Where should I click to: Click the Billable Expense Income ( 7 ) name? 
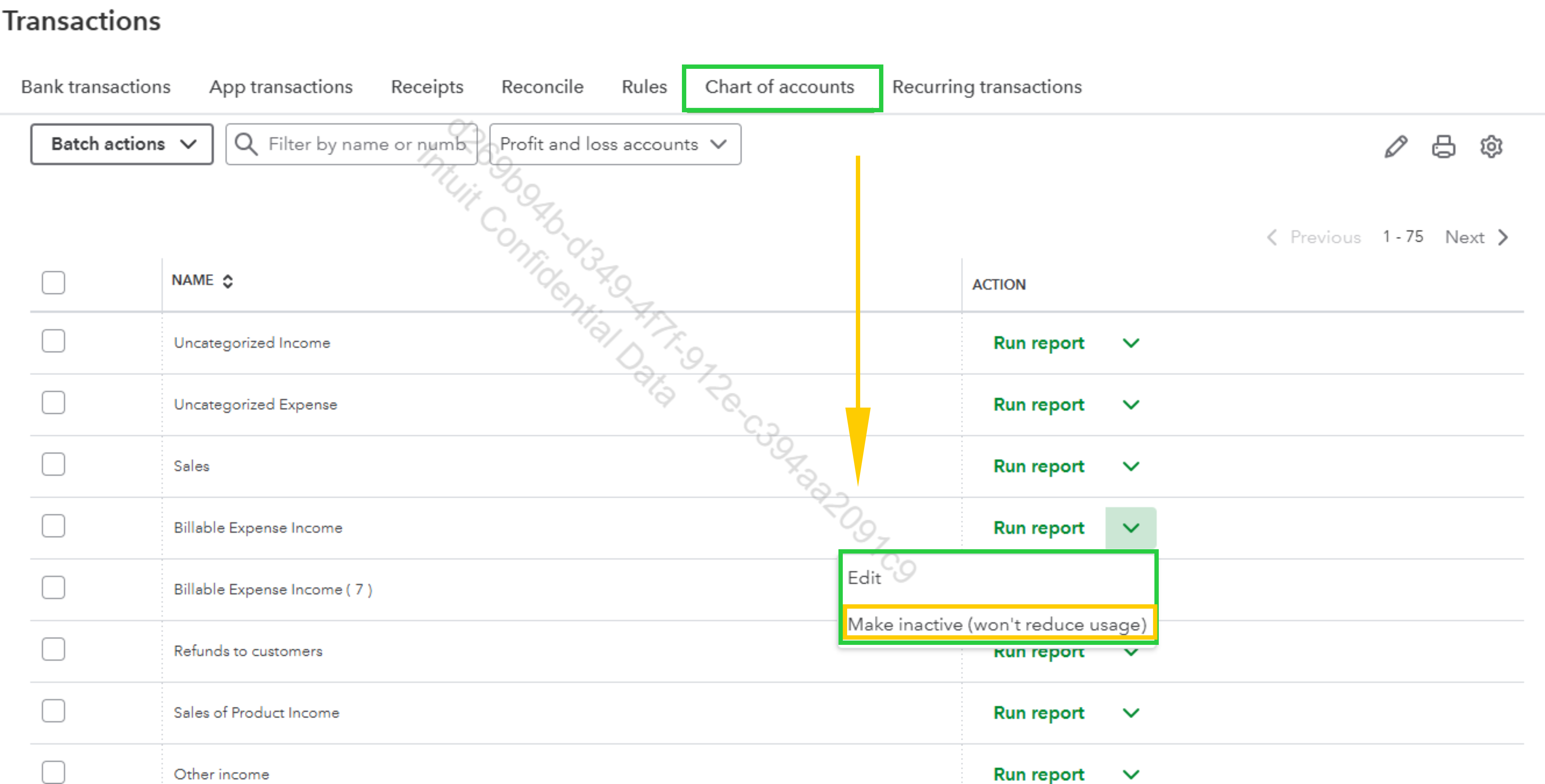(x=273, y=590)
